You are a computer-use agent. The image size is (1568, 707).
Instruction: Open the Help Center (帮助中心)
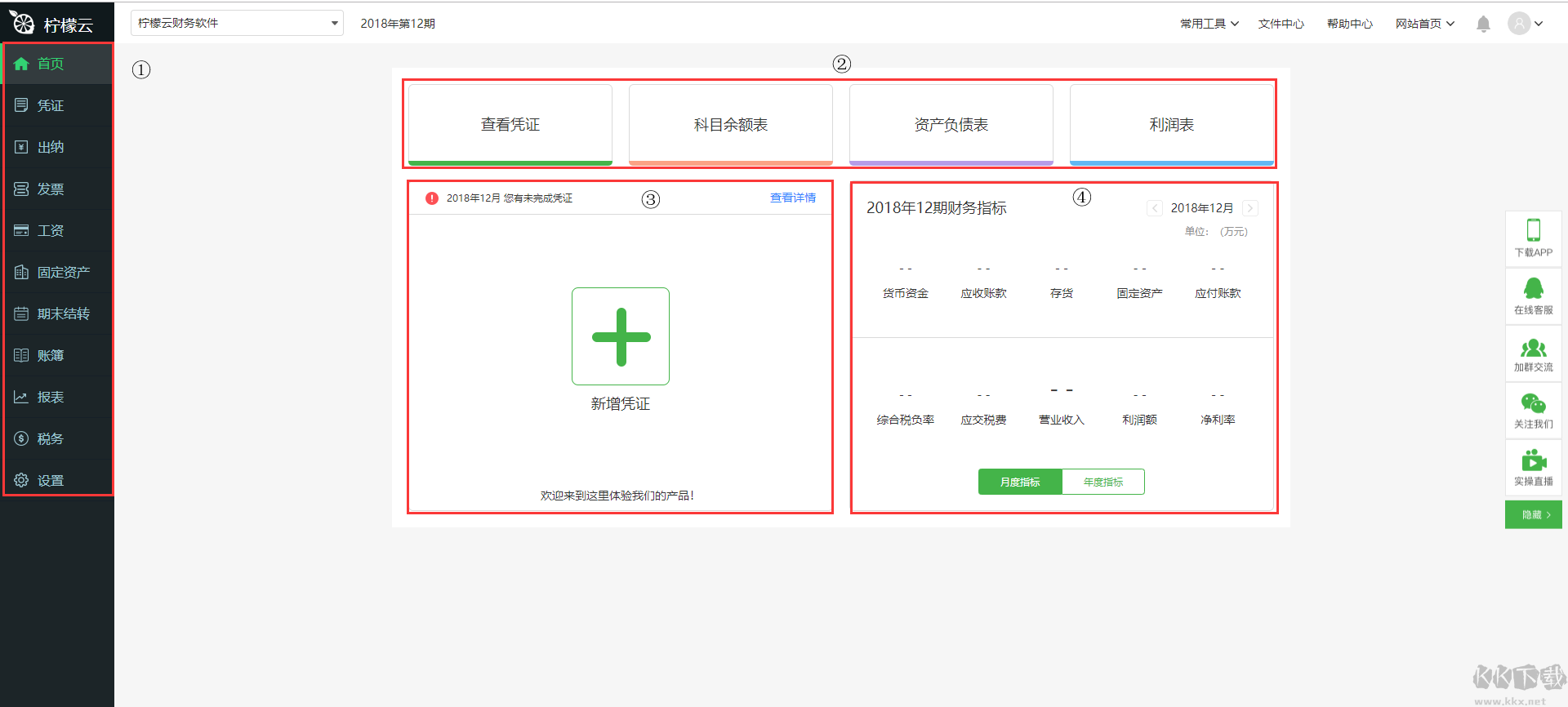tap(1349, 24)
